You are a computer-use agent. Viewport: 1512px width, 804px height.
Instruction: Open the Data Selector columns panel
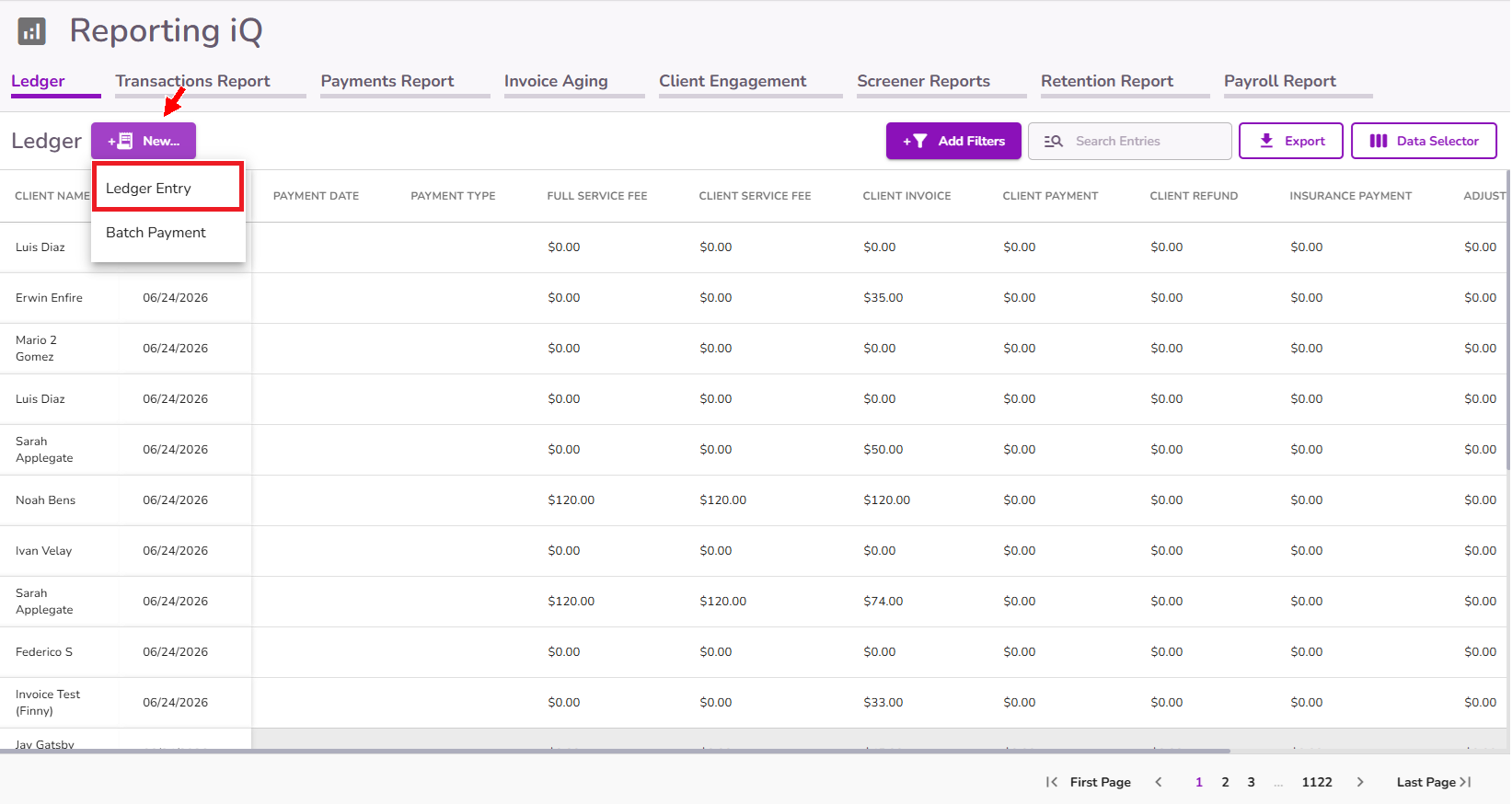pos(1424,141)
